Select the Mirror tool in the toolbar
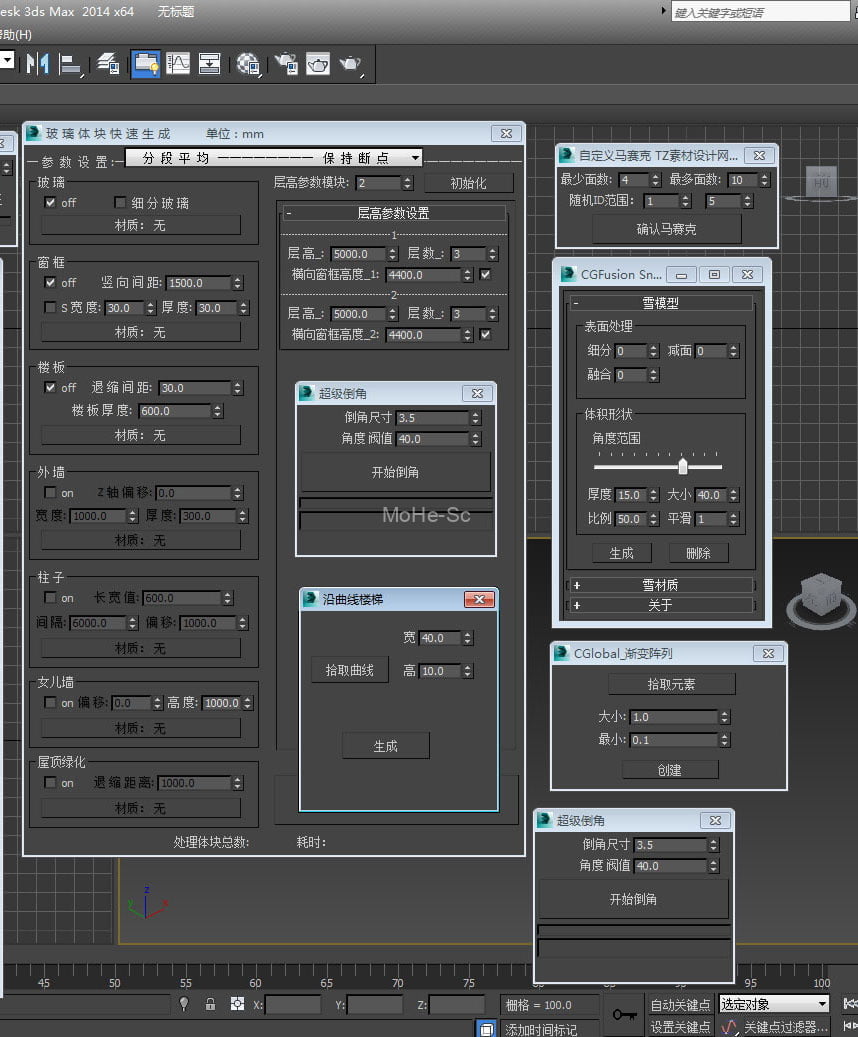Image resolution: width=858 pixels, height=1037 pixels. tap(36, 63)
